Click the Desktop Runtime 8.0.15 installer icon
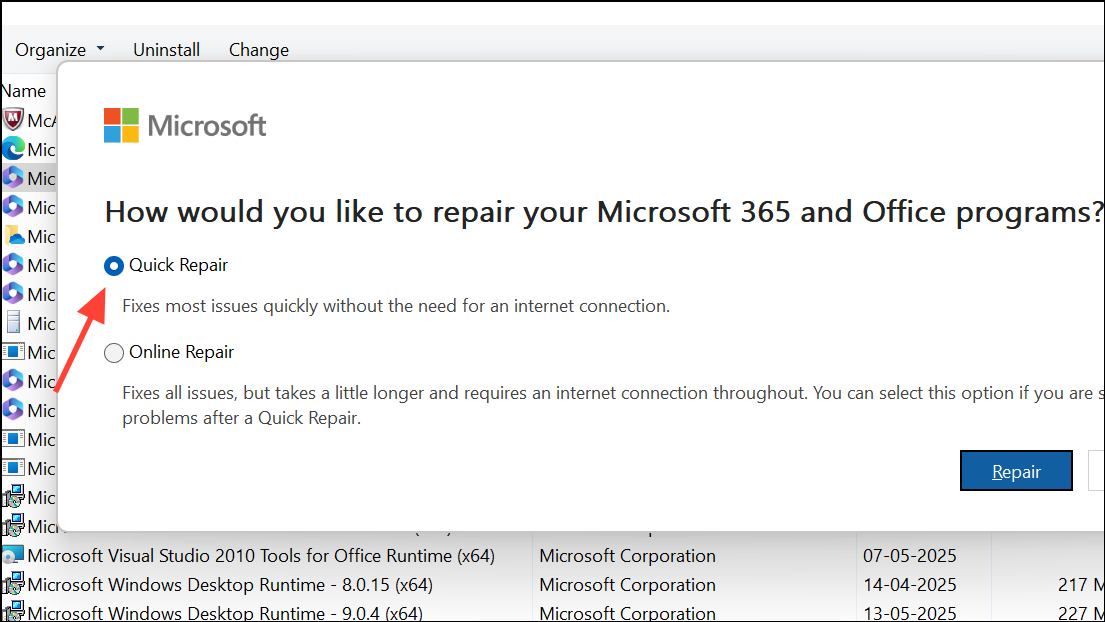The width and height of the screenshot is (1105, 622). click(13, 585)
